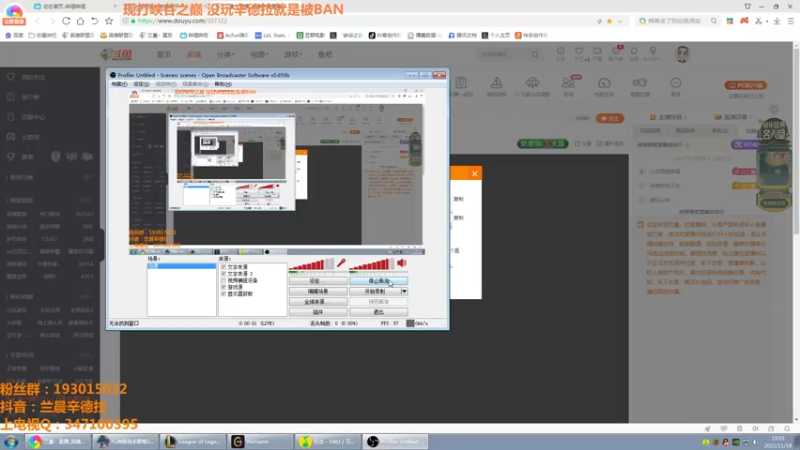Open 设定 menu in OBS menu bar
Viewport: 800px width, 450px height.
tap(141, 84)
